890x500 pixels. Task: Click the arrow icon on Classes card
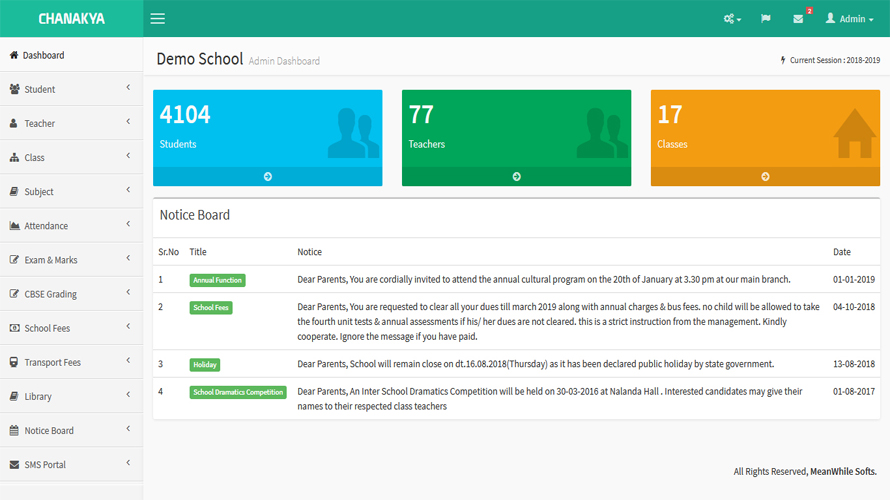765,177
